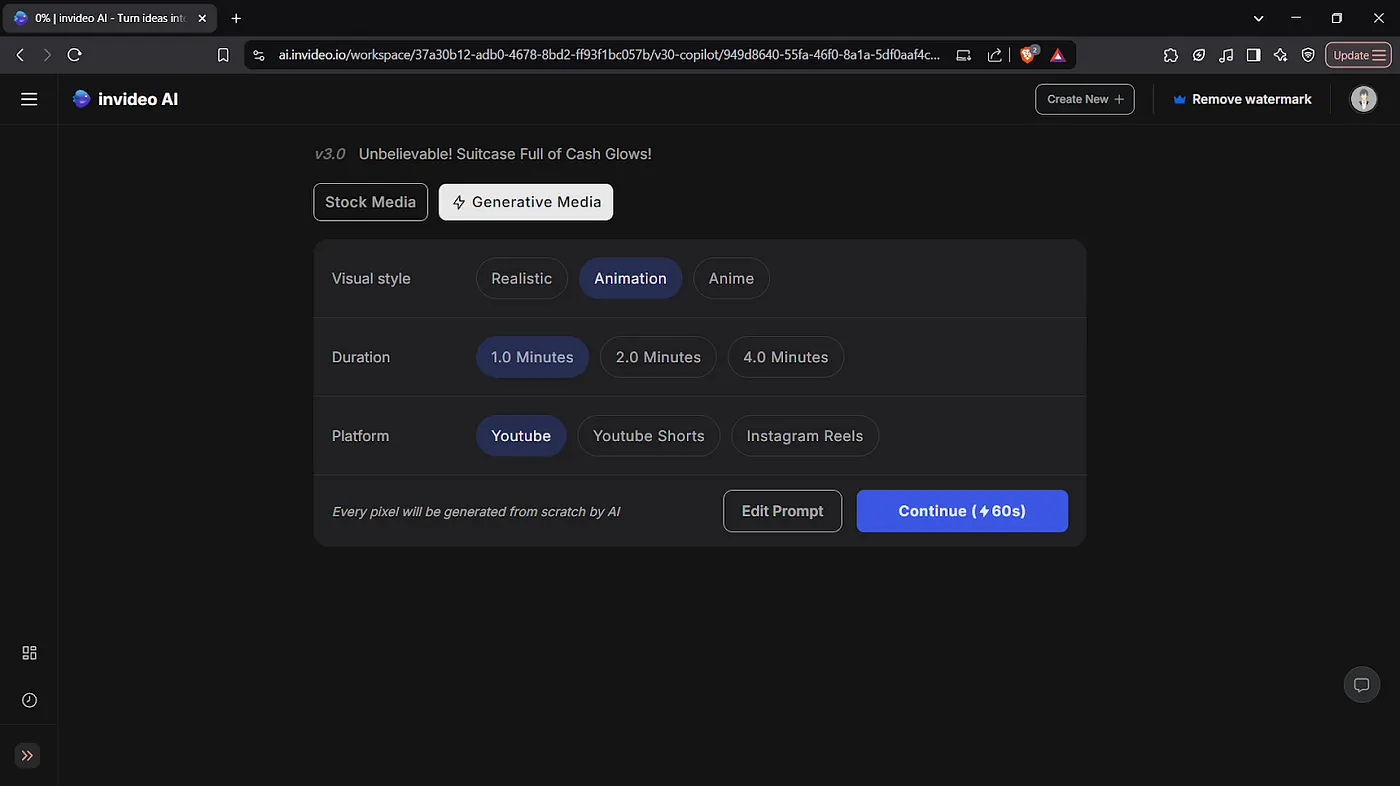Set duration to 2.0 Minutes
Viewport: 1400px width, 786px height.
point(658,357)
